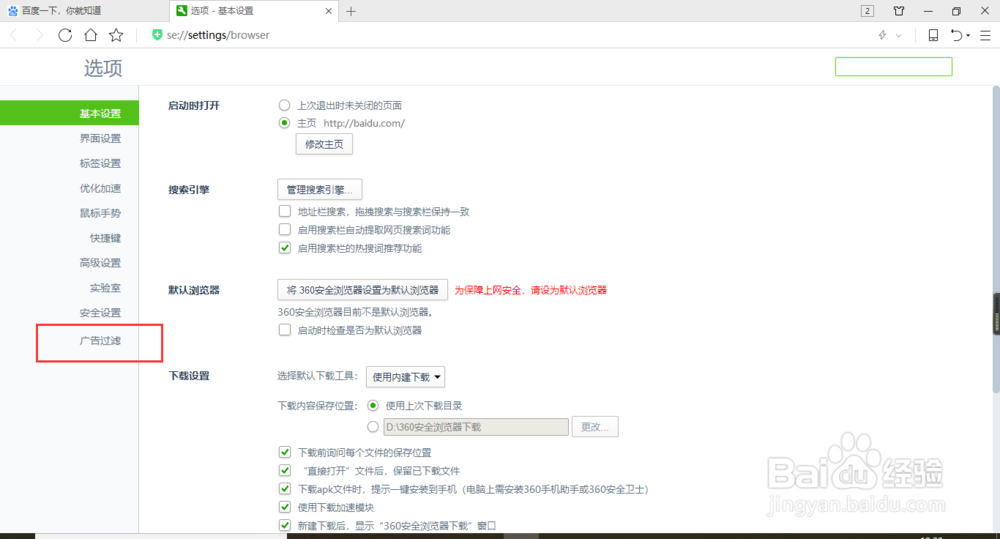Enable 启动时检查是否为默认浏览器 checkbox

click(x=285, y=330)
